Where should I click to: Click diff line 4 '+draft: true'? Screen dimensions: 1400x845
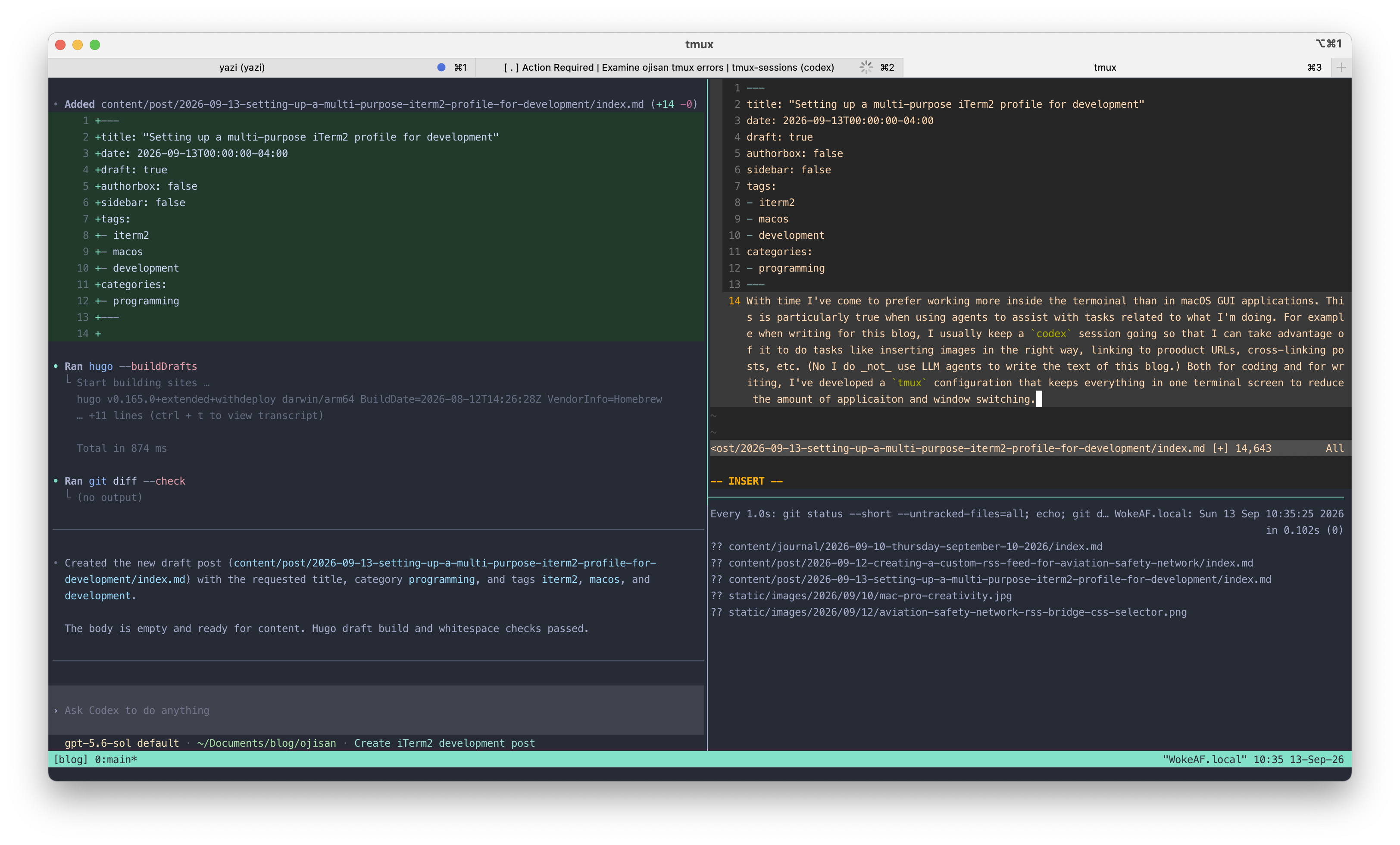point(131,169)
